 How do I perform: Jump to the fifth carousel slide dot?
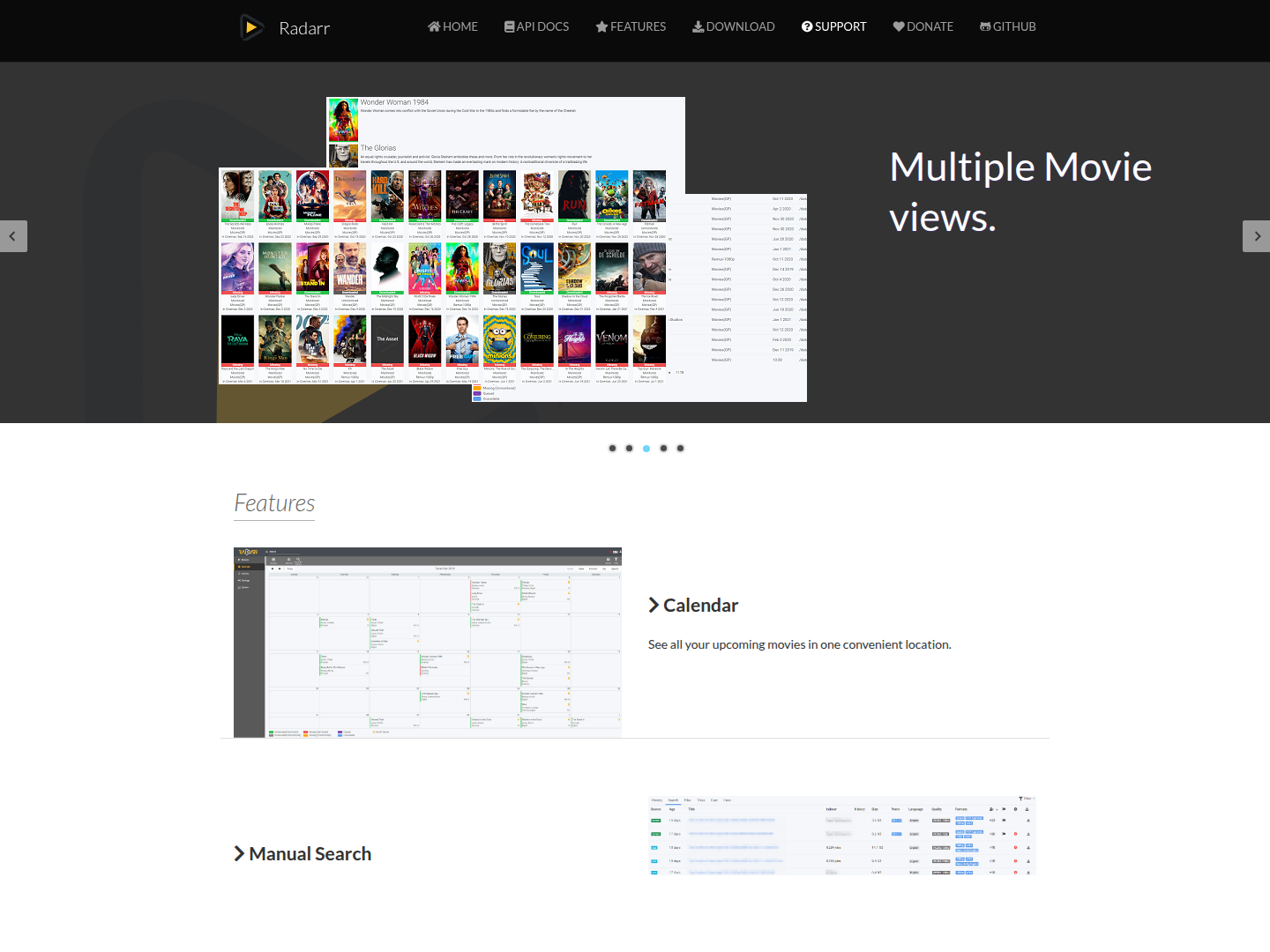680,448
